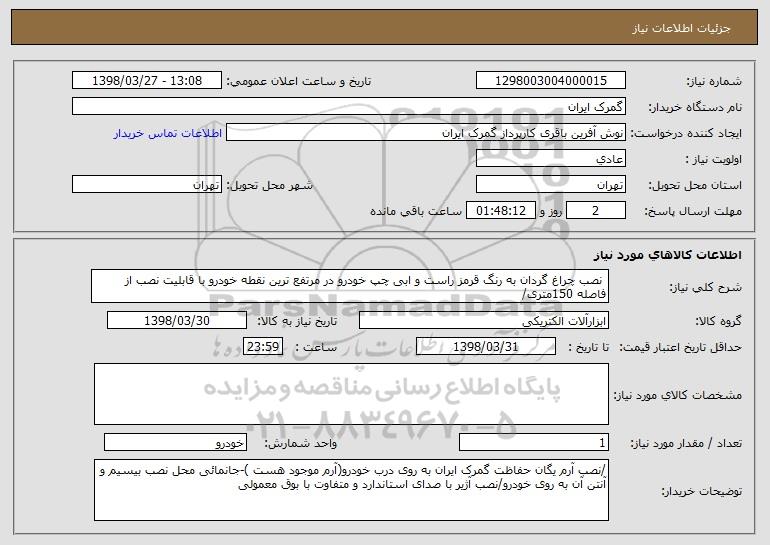770x545 pixels.
Task: Click the label شماره نیاز
Action: tap(714, 81)
